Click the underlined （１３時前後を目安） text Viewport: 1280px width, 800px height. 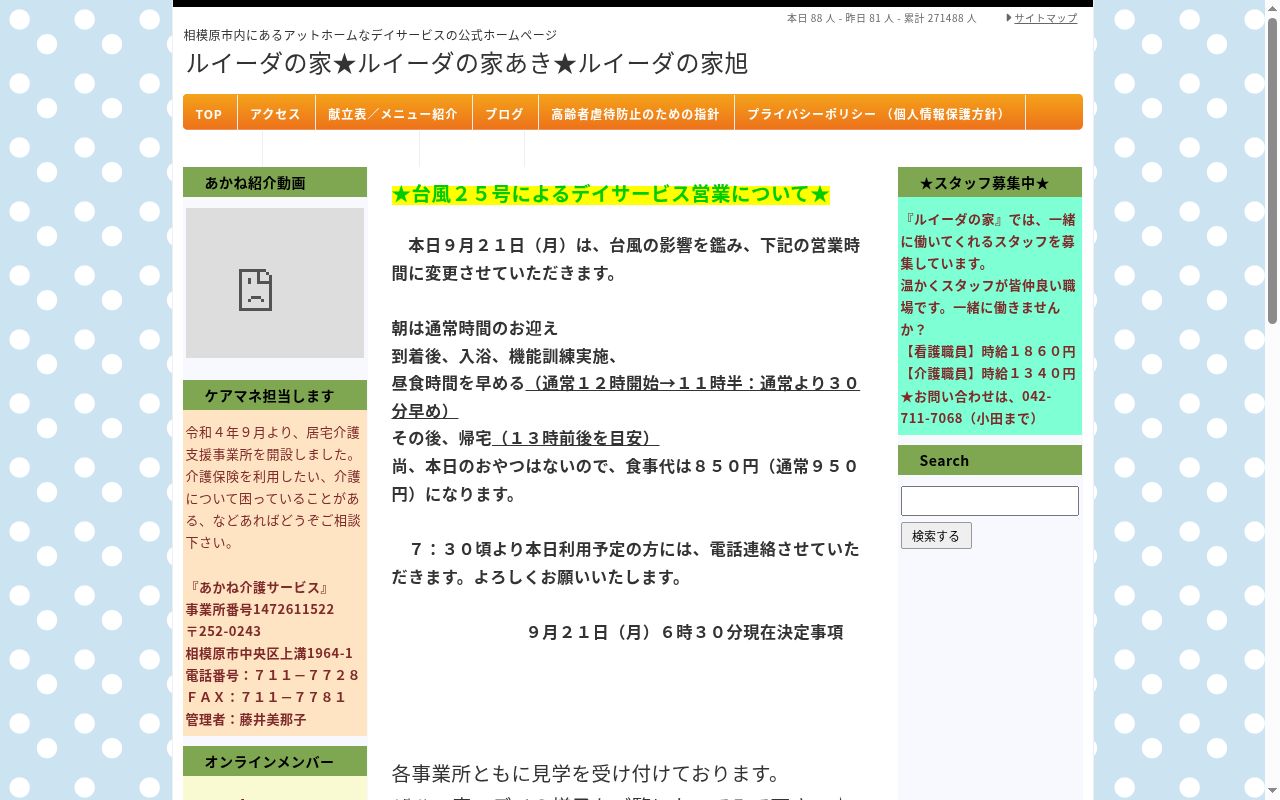click(575, 438)
